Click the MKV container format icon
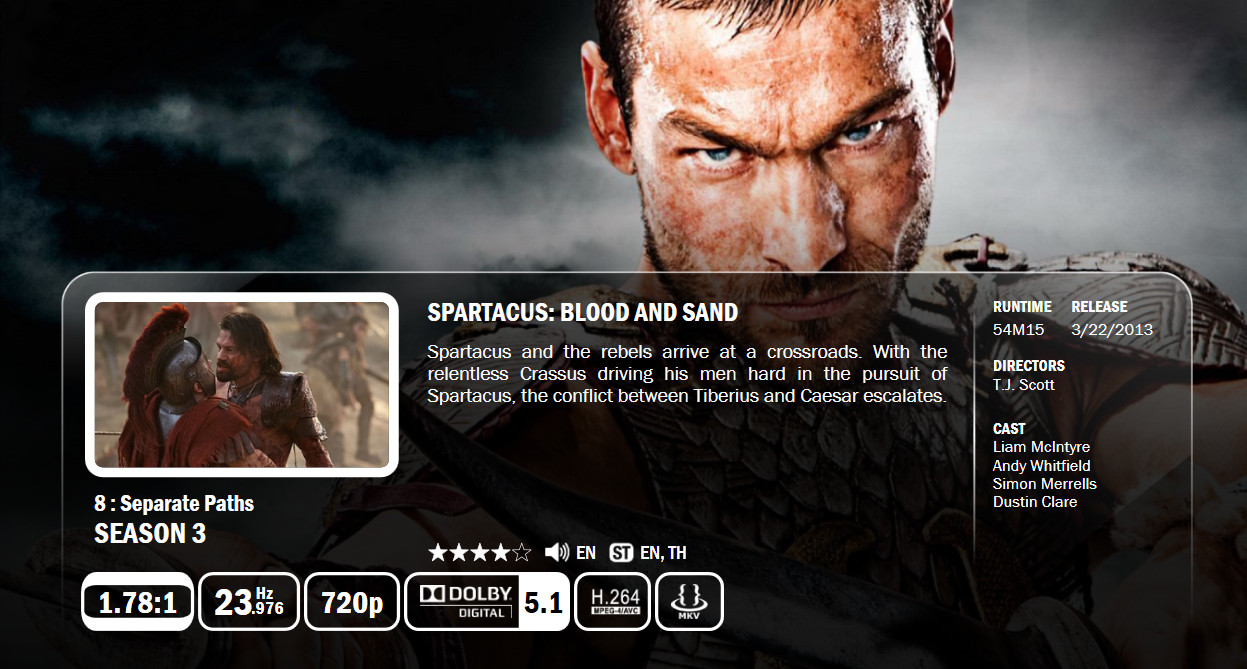This screenshot has width=1247, height=669. tap(689, 602)
